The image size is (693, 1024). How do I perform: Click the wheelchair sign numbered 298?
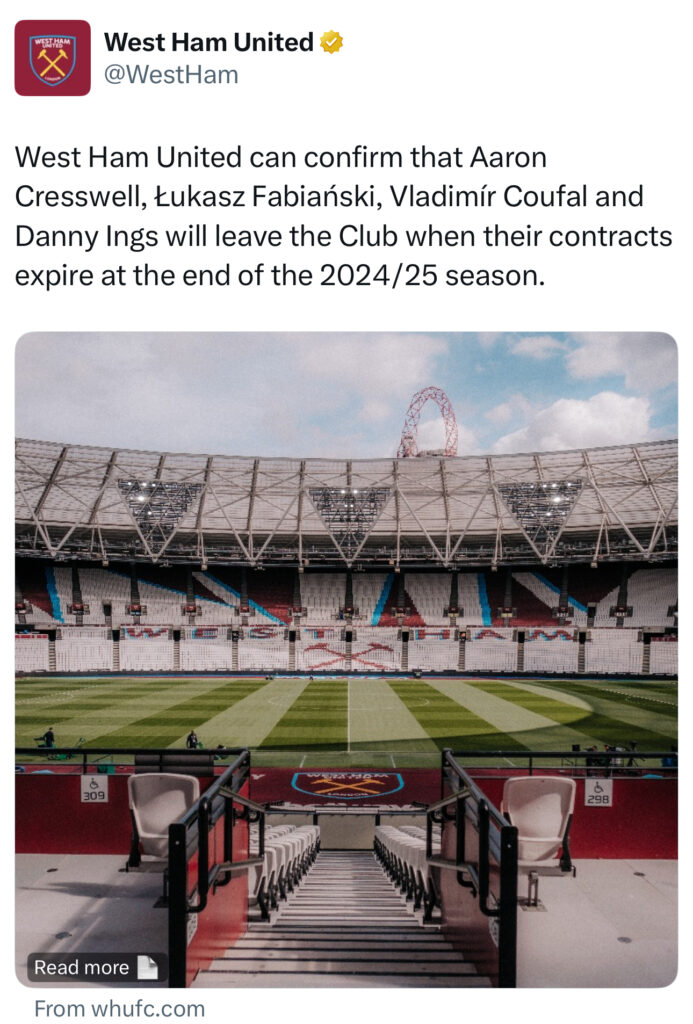point(598,792)
